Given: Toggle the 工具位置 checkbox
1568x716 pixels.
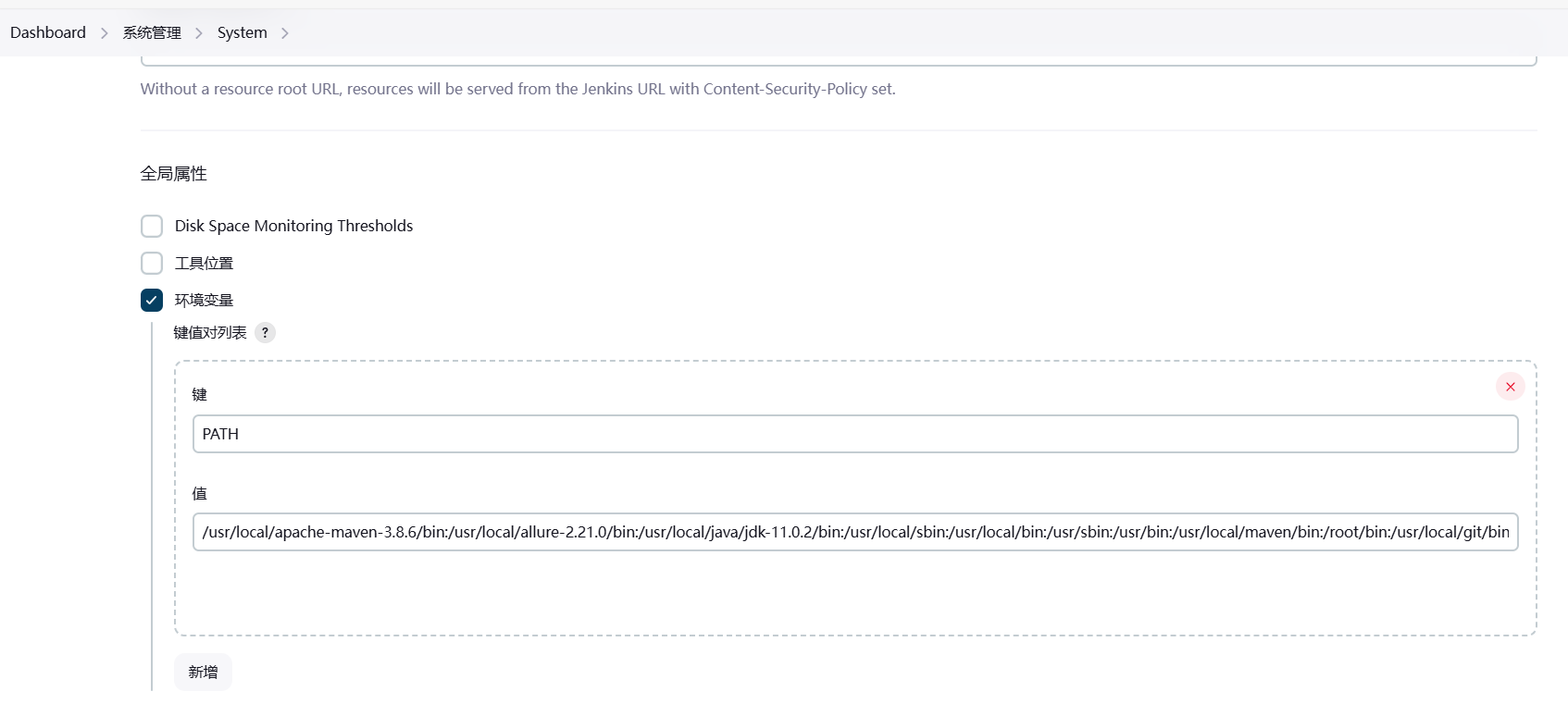Looking at the screenshot, I should (x=152, y=263).
